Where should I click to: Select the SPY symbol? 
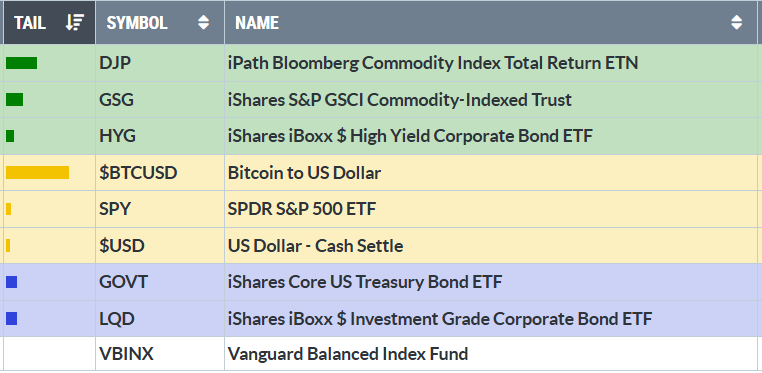115,209
